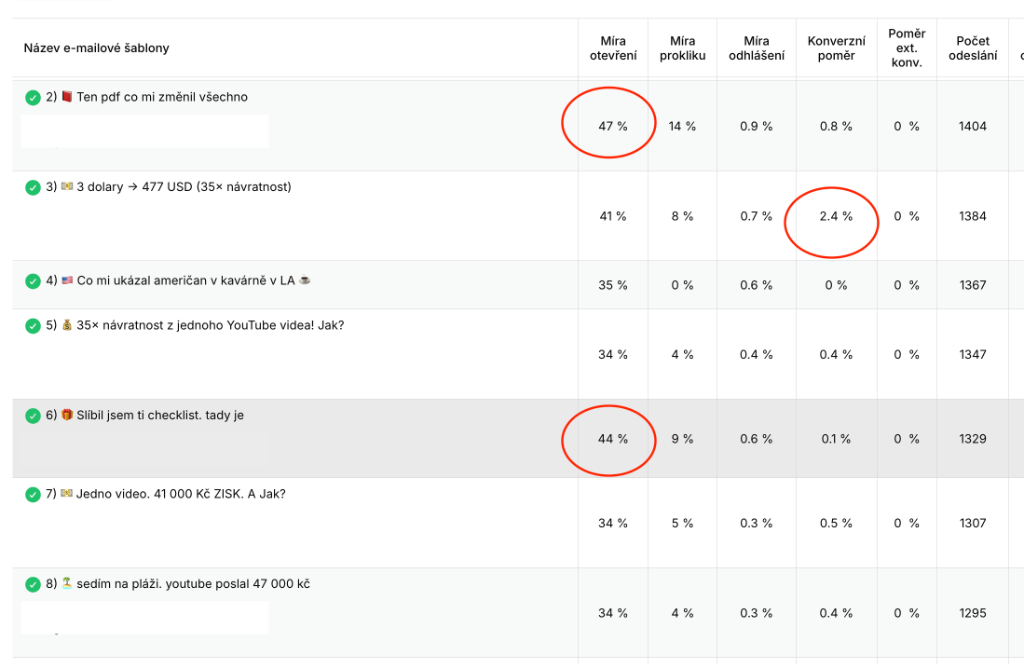
Task: Click "Název e-mailové šablony" header
Action: click(96, 48)
